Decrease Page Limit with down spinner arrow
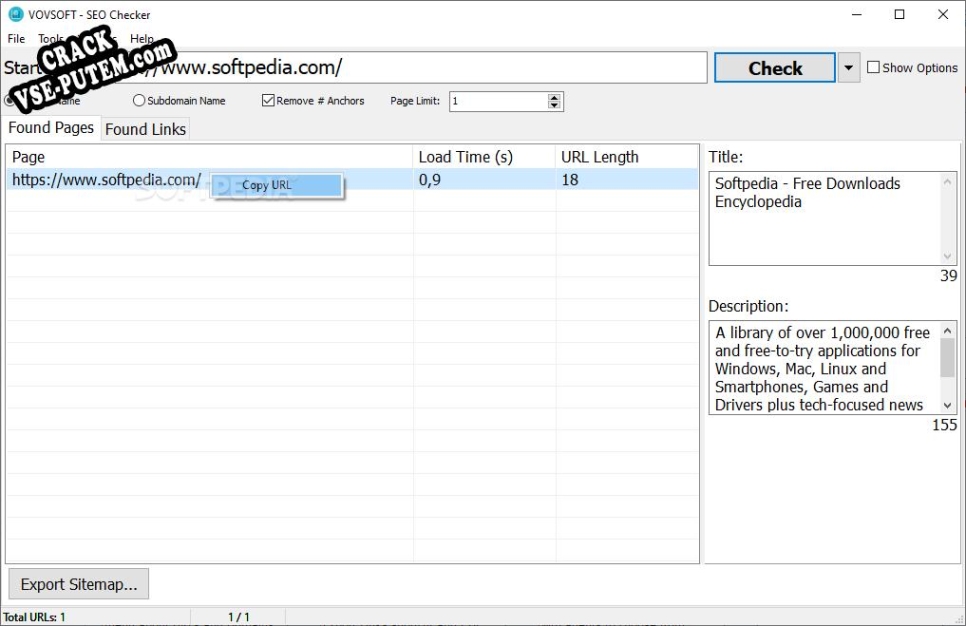This screenshot has height=626, width=966. point(554,106)
